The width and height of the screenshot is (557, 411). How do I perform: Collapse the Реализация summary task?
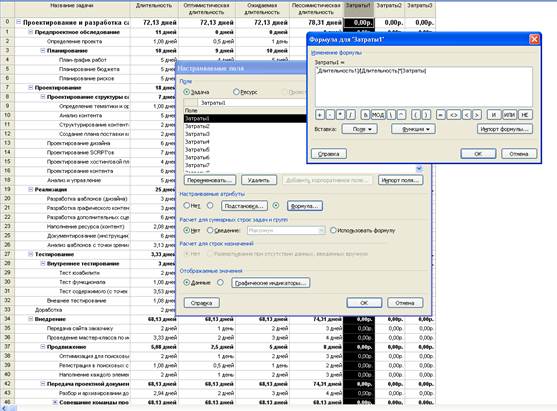31,189
